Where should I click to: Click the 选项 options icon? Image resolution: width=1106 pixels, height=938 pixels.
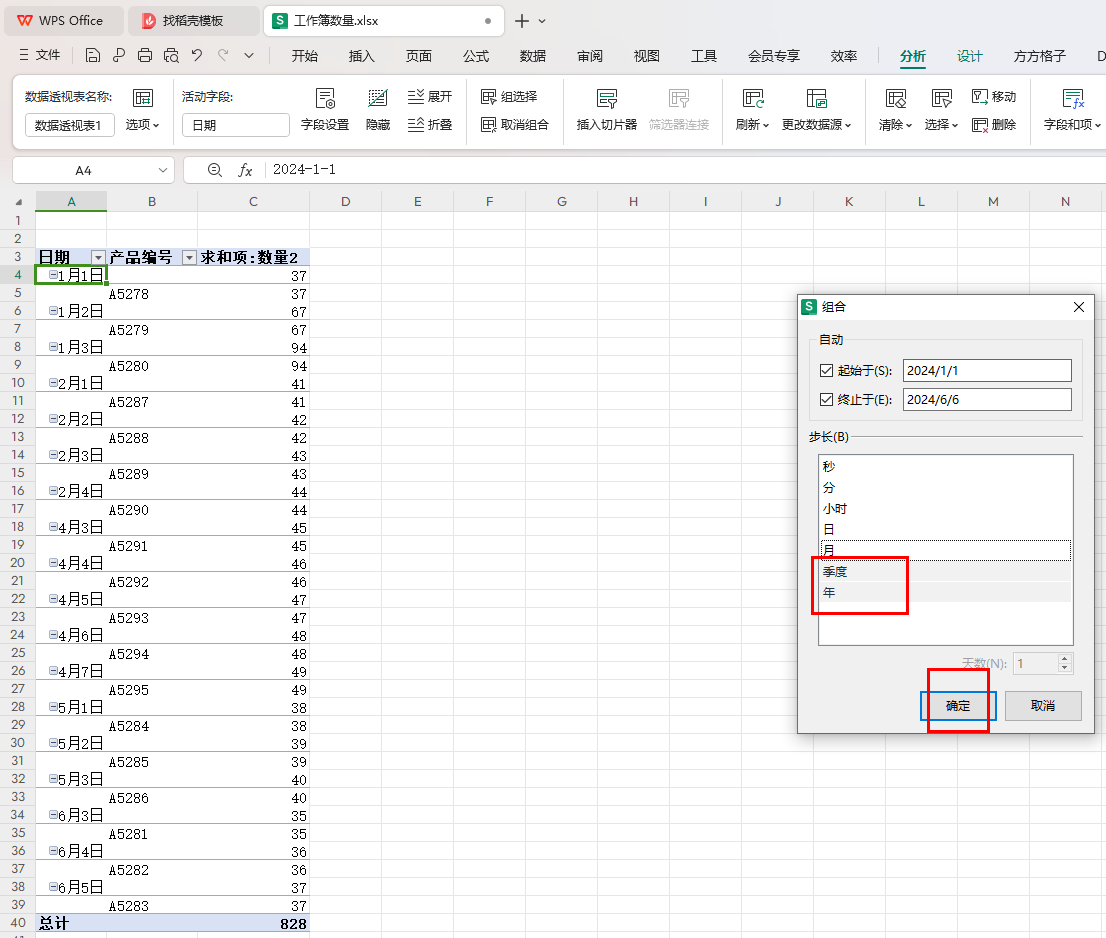[142, 110]
